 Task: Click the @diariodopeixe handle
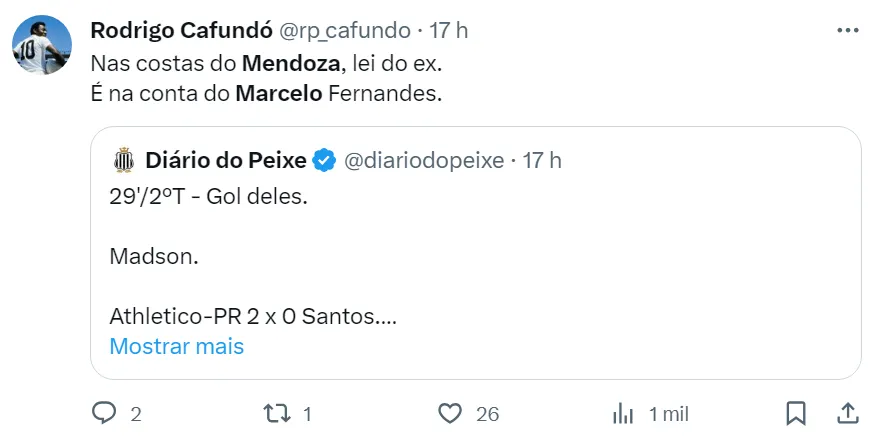pos(426,159)
